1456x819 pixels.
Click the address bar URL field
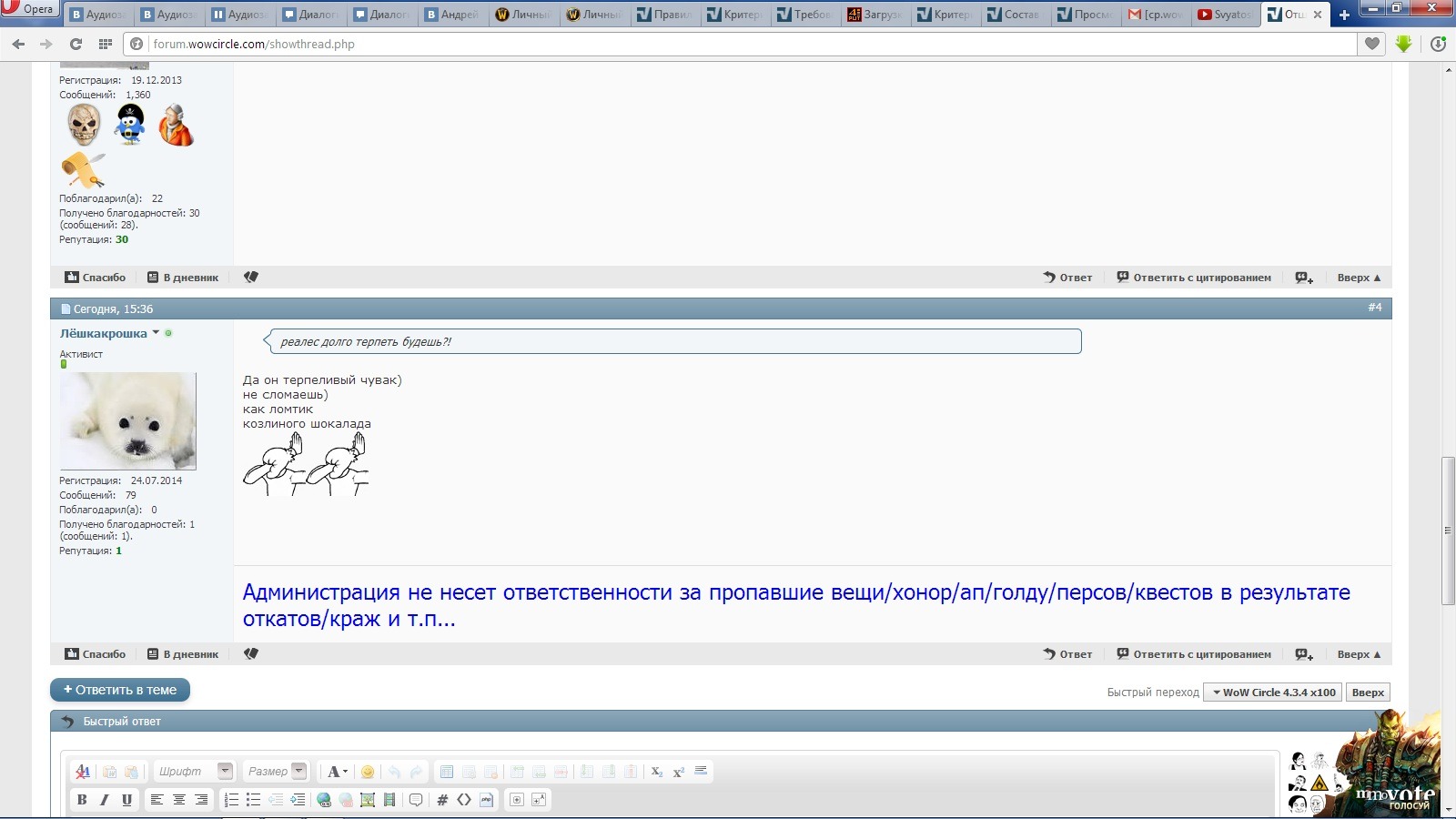coord(742,44)
